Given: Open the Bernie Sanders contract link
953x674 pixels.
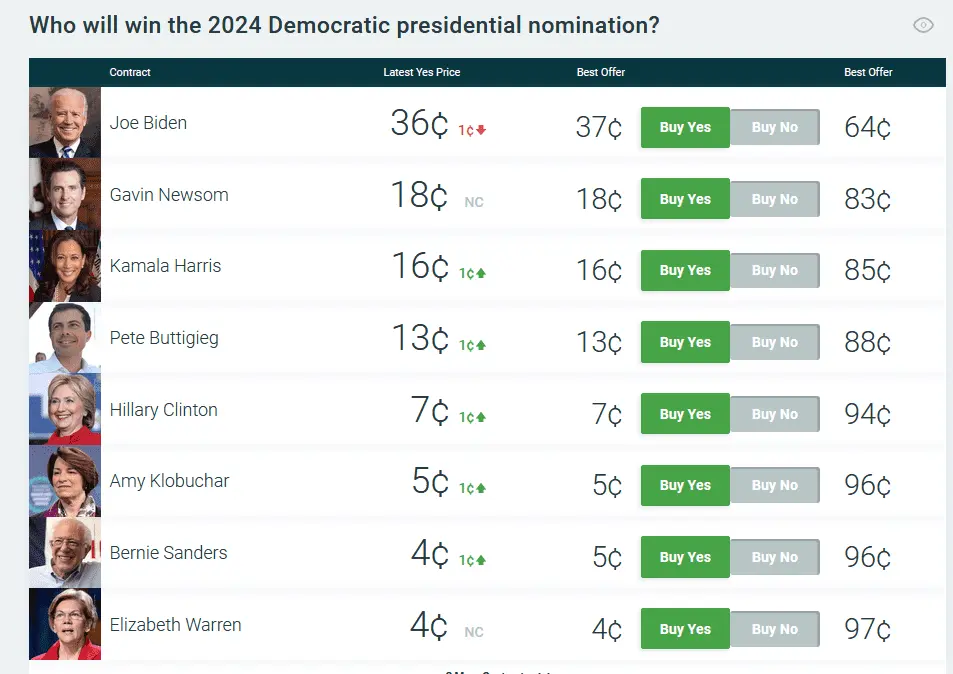Looking at the screenshot, I should click(x=168, y=553).
